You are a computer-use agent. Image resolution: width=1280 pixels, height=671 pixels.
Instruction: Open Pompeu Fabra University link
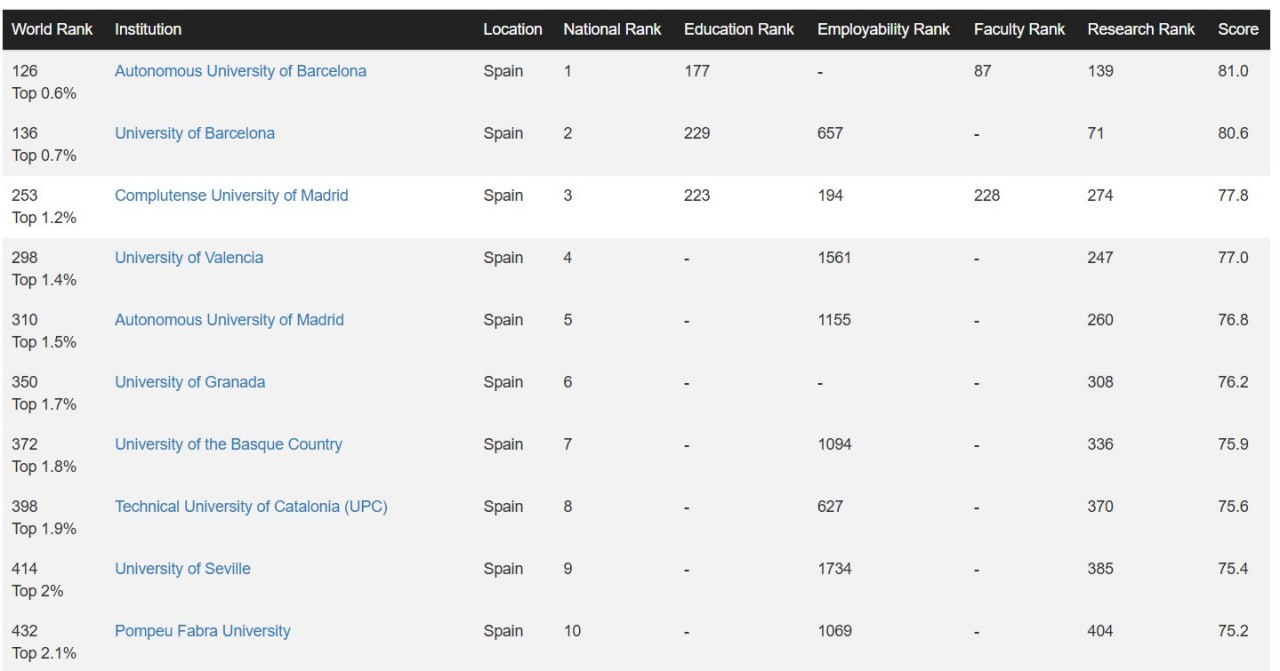point(202,631)
